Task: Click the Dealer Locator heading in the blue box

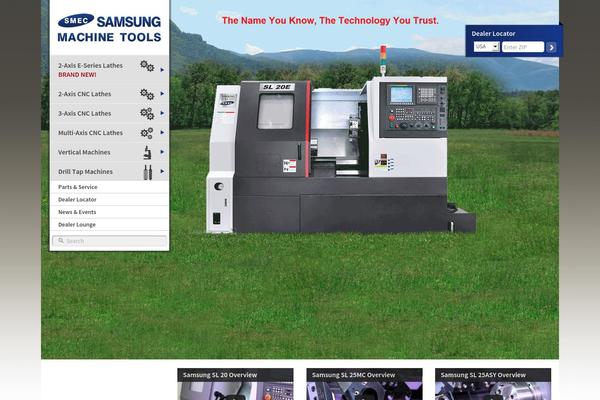Action: click(493, 34)
